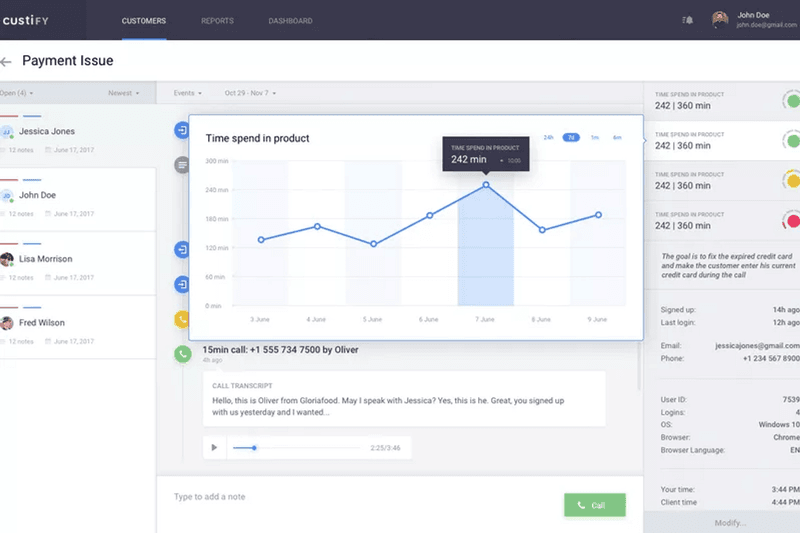Open the gray note event icon in the timeline

pyautogui.click(x=182, y=165)
